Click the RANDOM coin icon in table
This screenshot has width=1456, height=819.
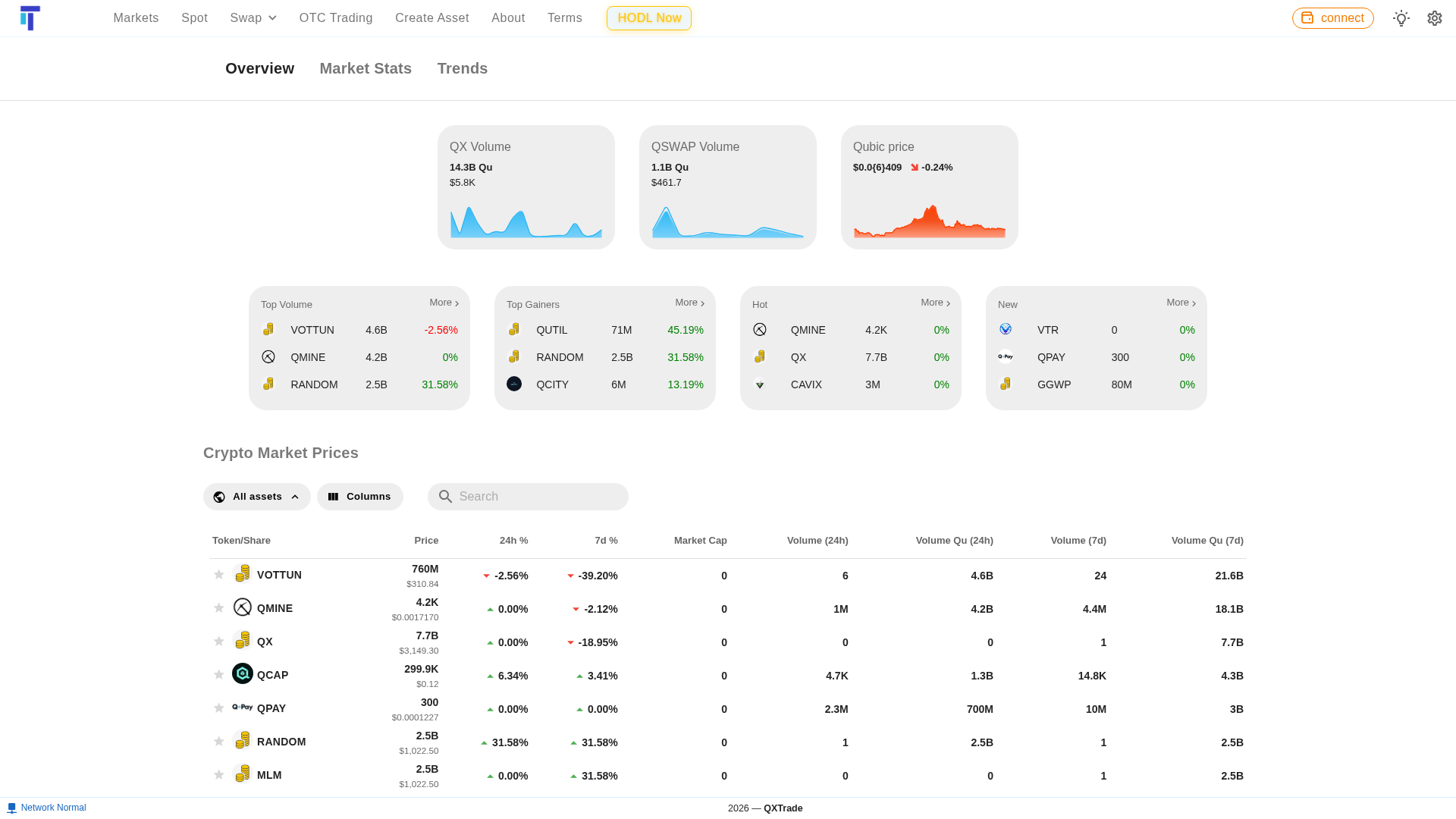point(243,741)
